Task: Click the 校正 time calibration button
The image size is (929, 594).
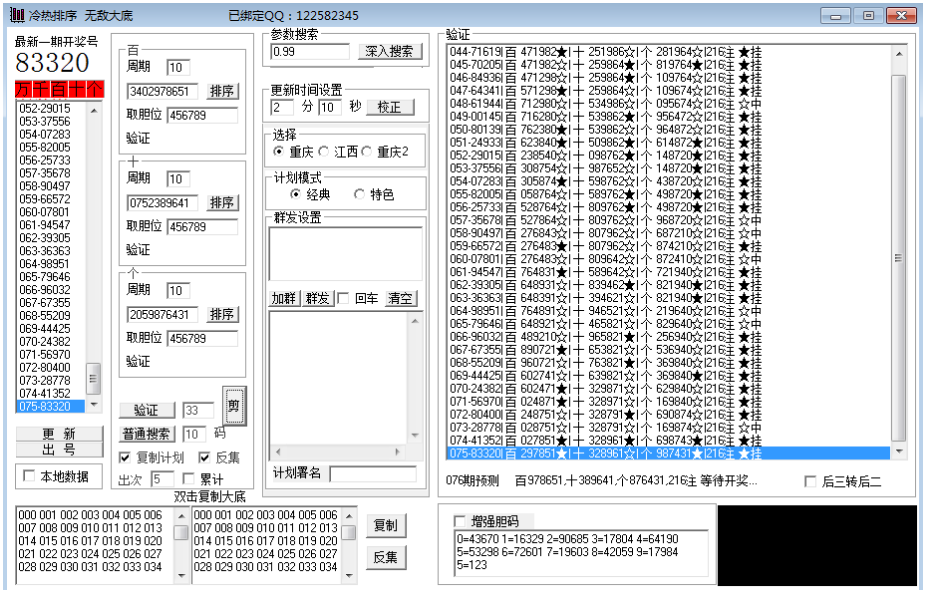Action: (391, 107)
